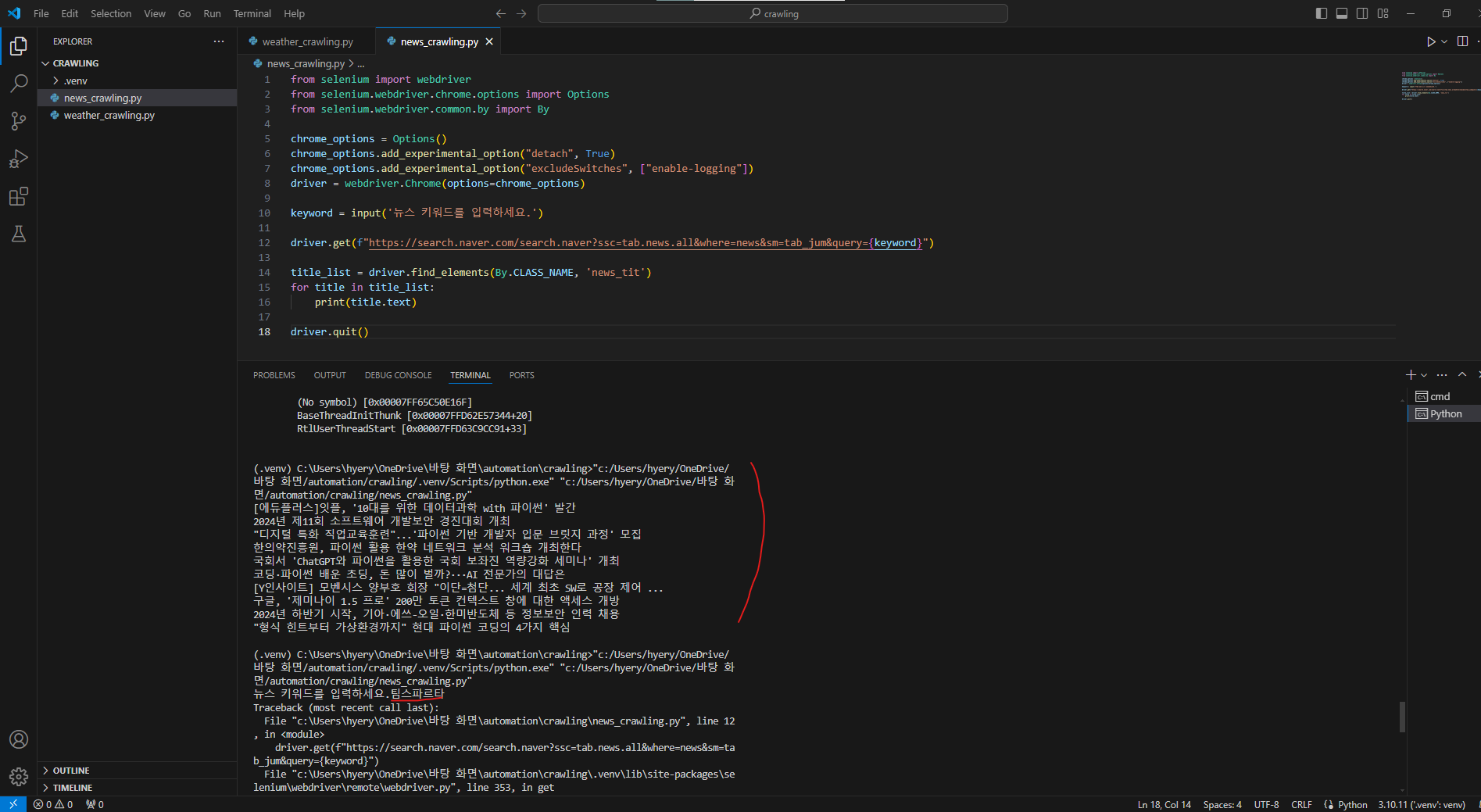Open Customize Layout options

click(x=1383, y=13)
